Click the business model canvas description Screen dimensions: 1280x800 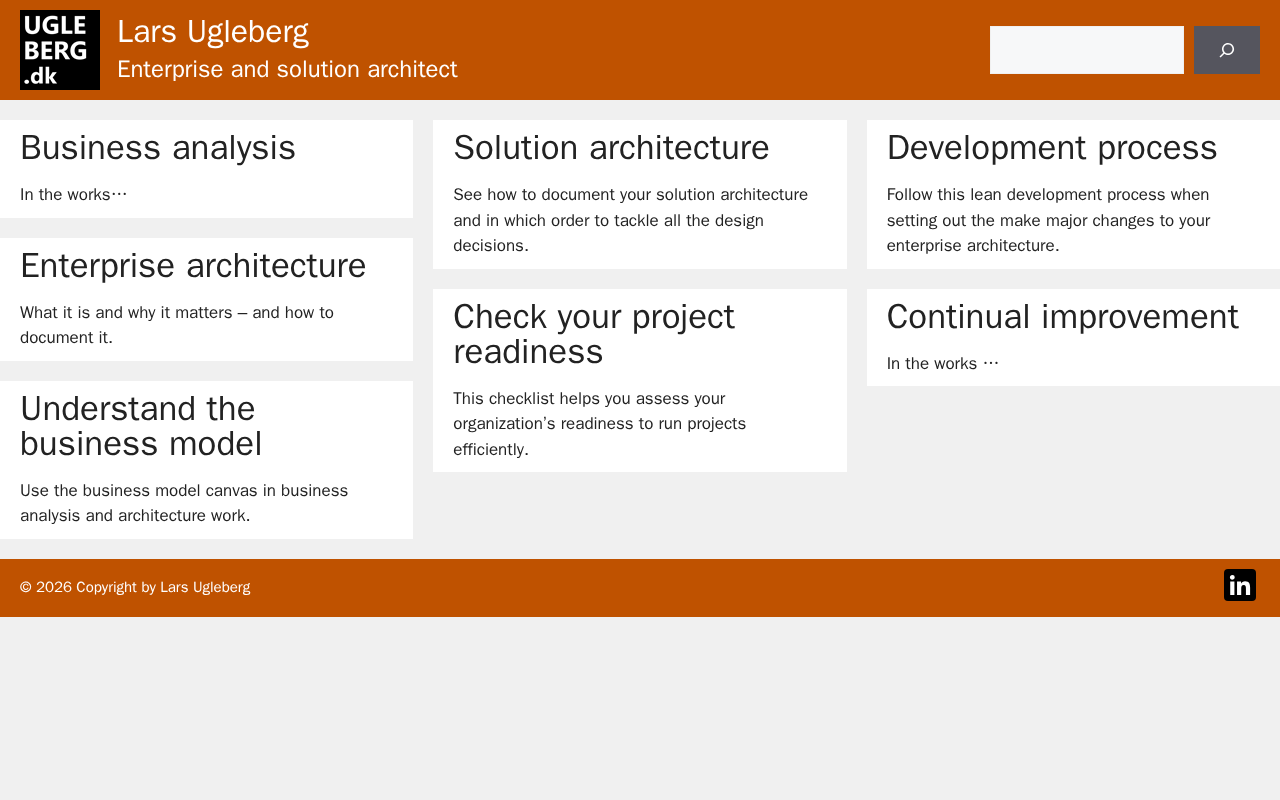click(184, 503)
